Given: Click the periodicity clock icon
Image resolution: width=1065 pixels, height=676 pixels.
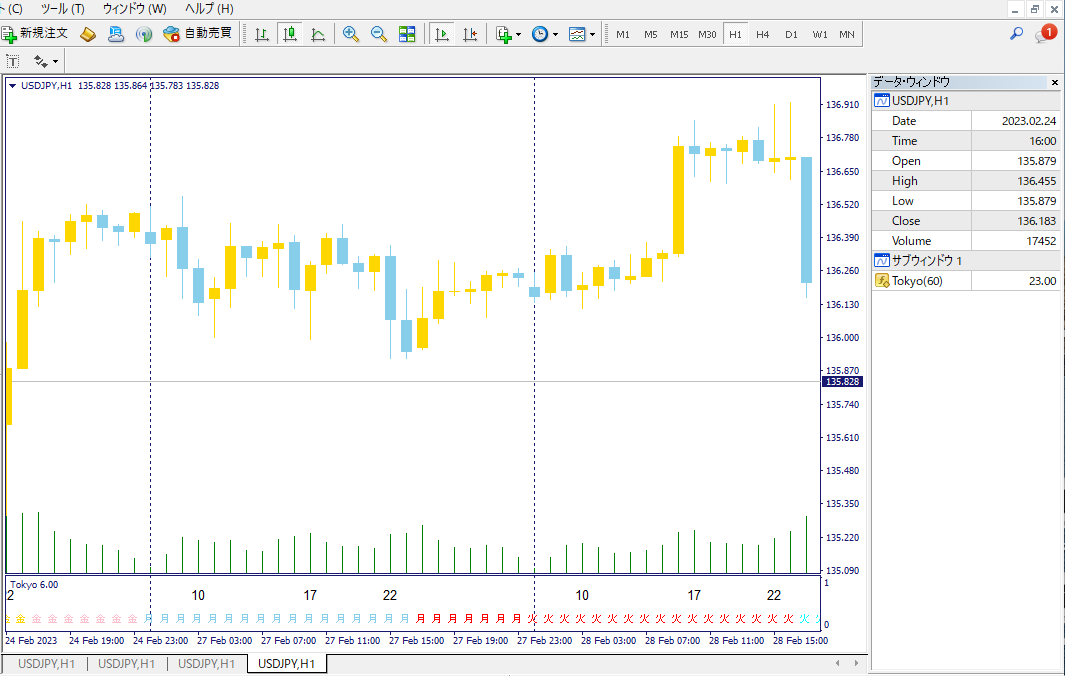Looking at the screenshot, I should (x=540, y=34).
